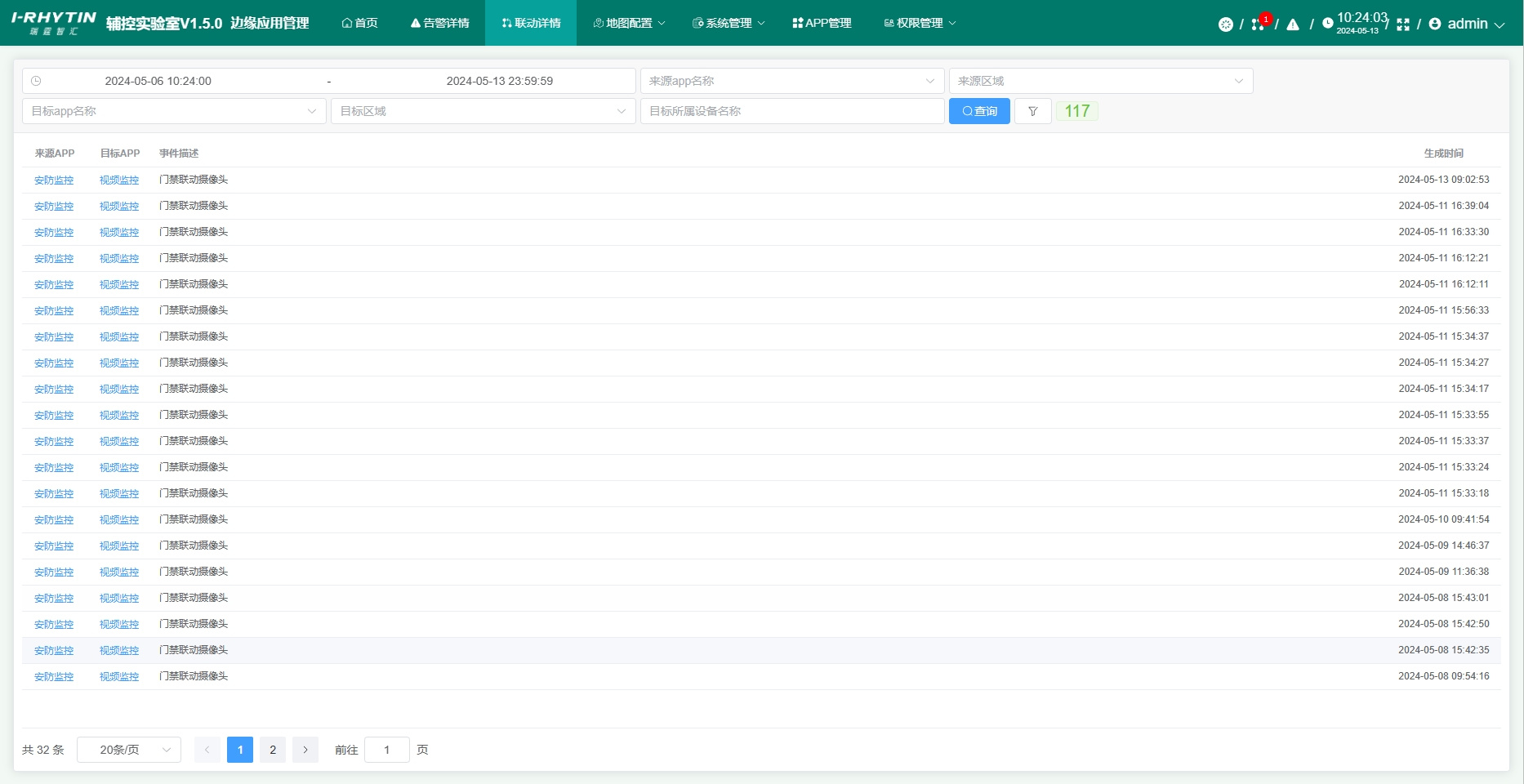This screenshot has width=1524, height=784.
Task: Click the clock icon beside the time
Action: [x=1328, y=24]
